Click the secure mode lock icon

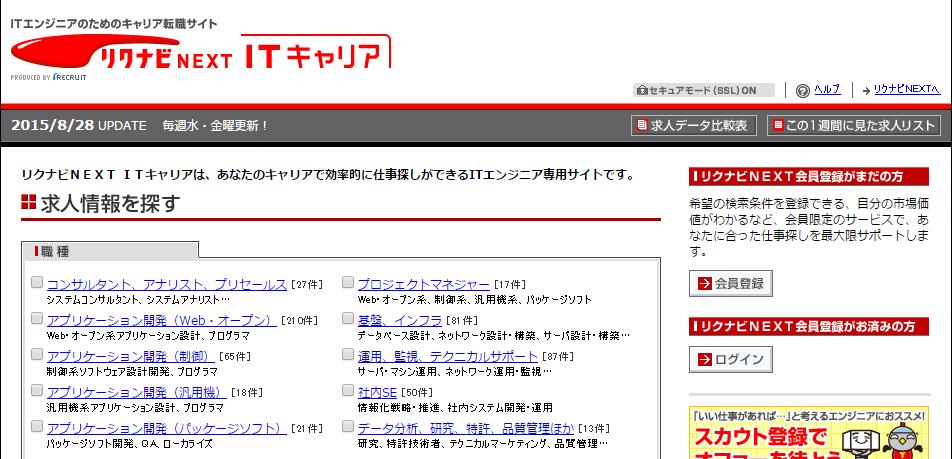click(642, 90)
